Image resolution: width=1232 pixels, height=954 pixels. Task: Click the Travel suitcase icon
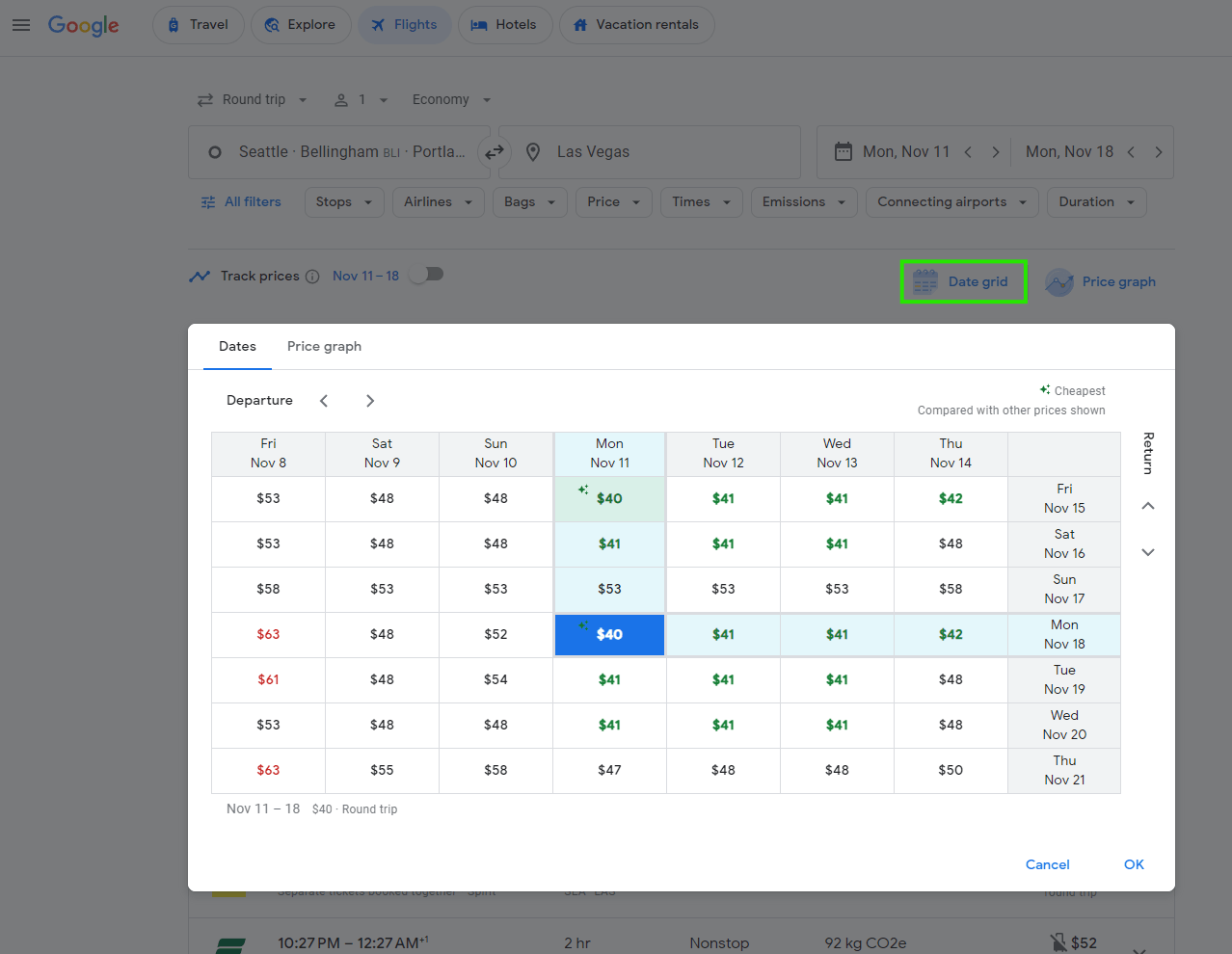click(x=173, y=24)
